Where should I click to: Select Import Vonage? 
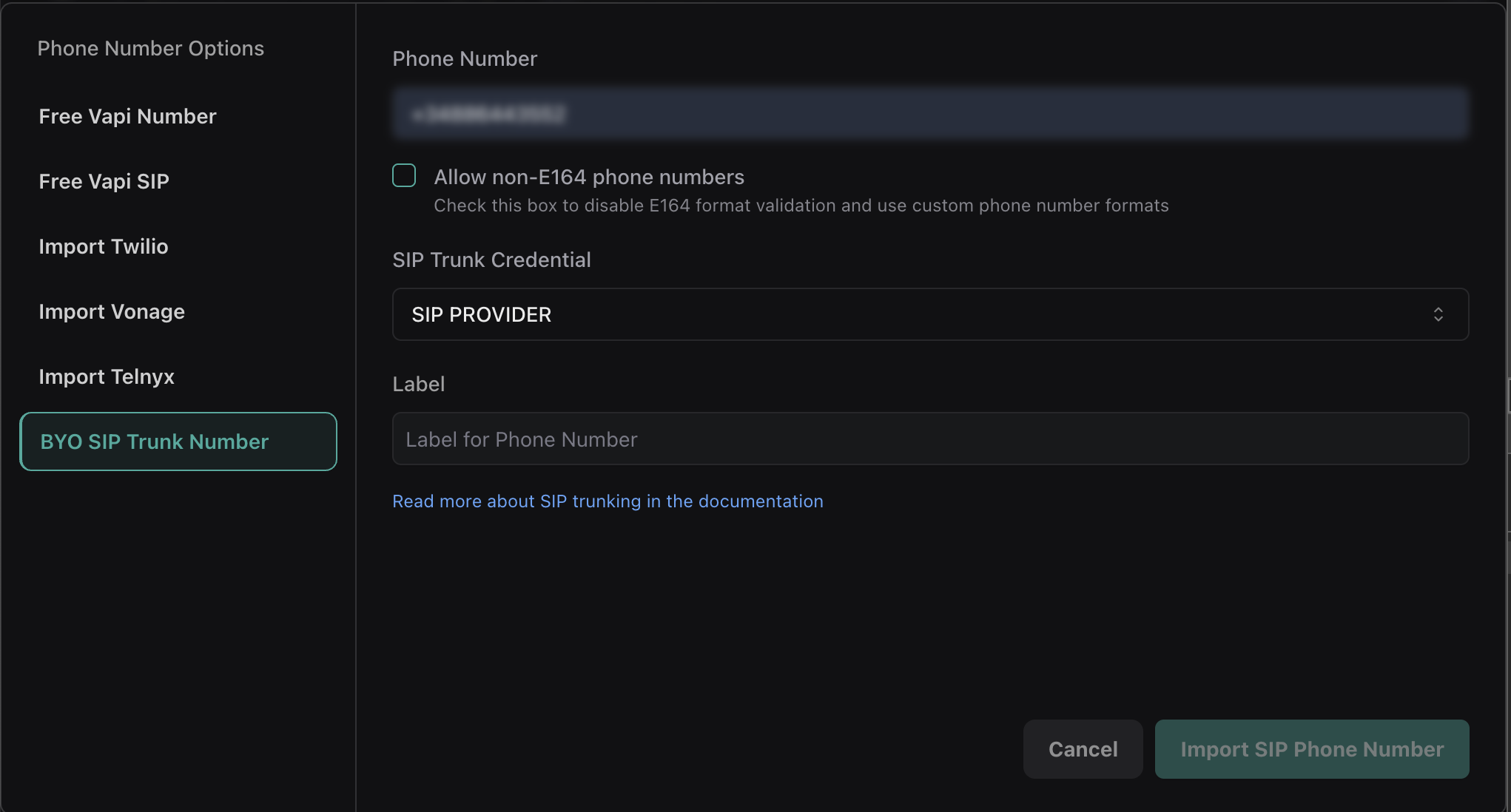pos(111,311)
